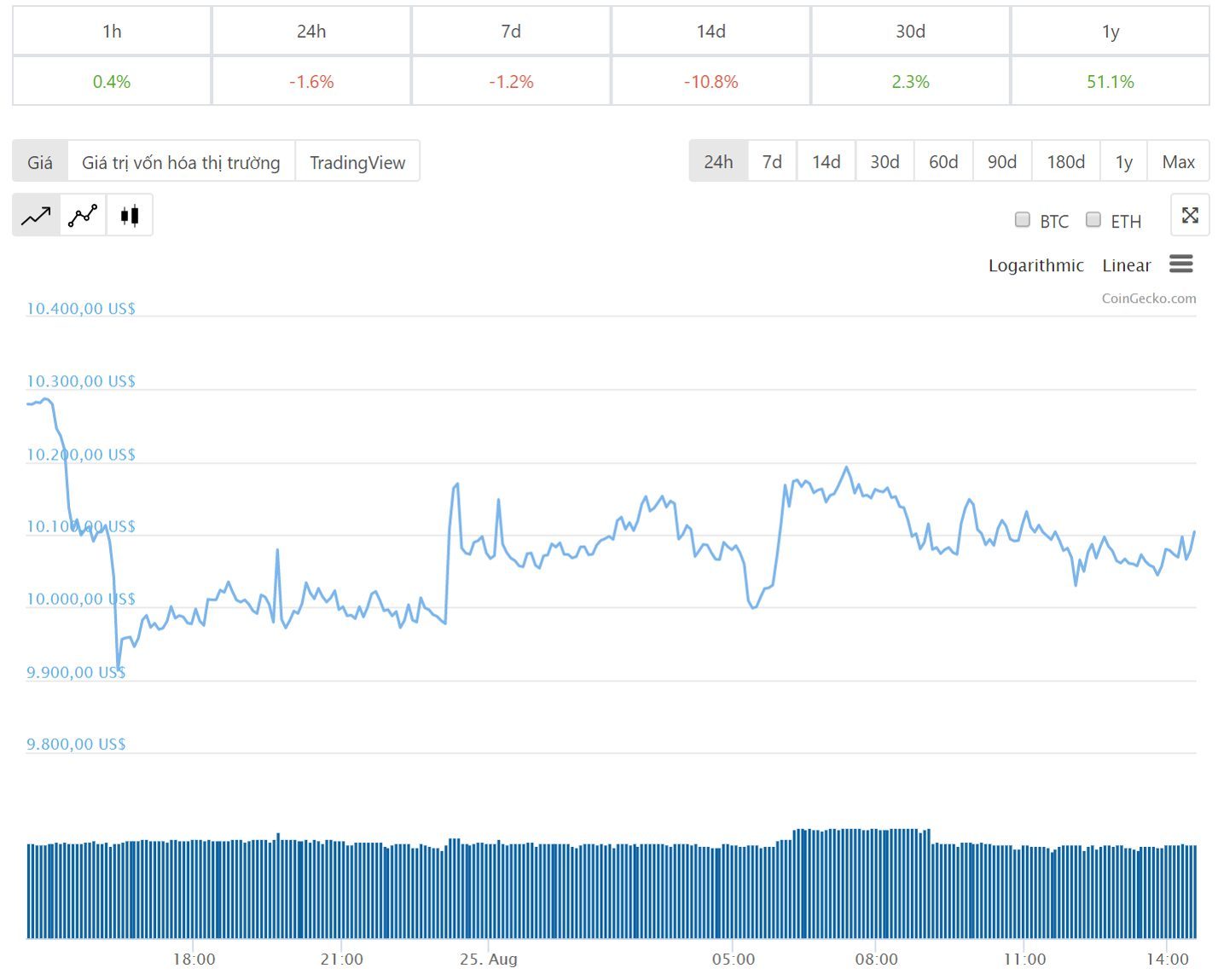The width and height of the screenshot is (1218, 980).
Task: Enable the ETH comparison checkbox
Action: pos(1093,220)
